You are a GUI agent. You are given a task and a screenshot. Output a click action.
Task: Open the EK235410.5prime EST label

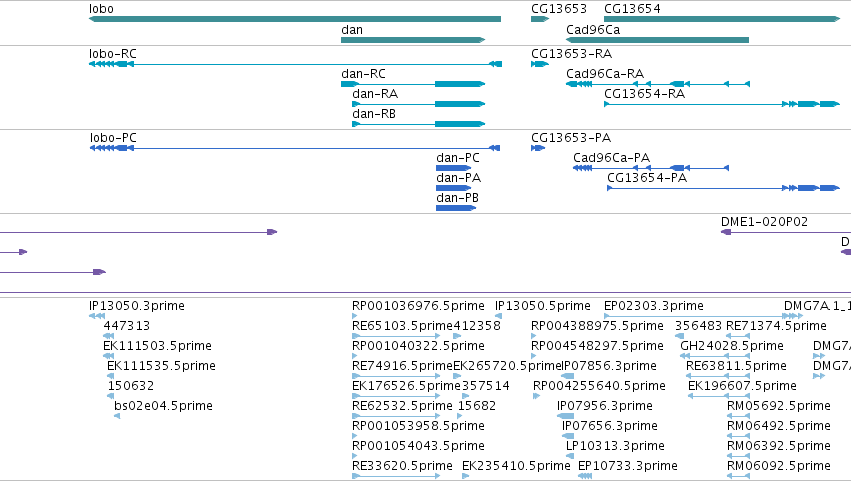(x=516, y=467)
